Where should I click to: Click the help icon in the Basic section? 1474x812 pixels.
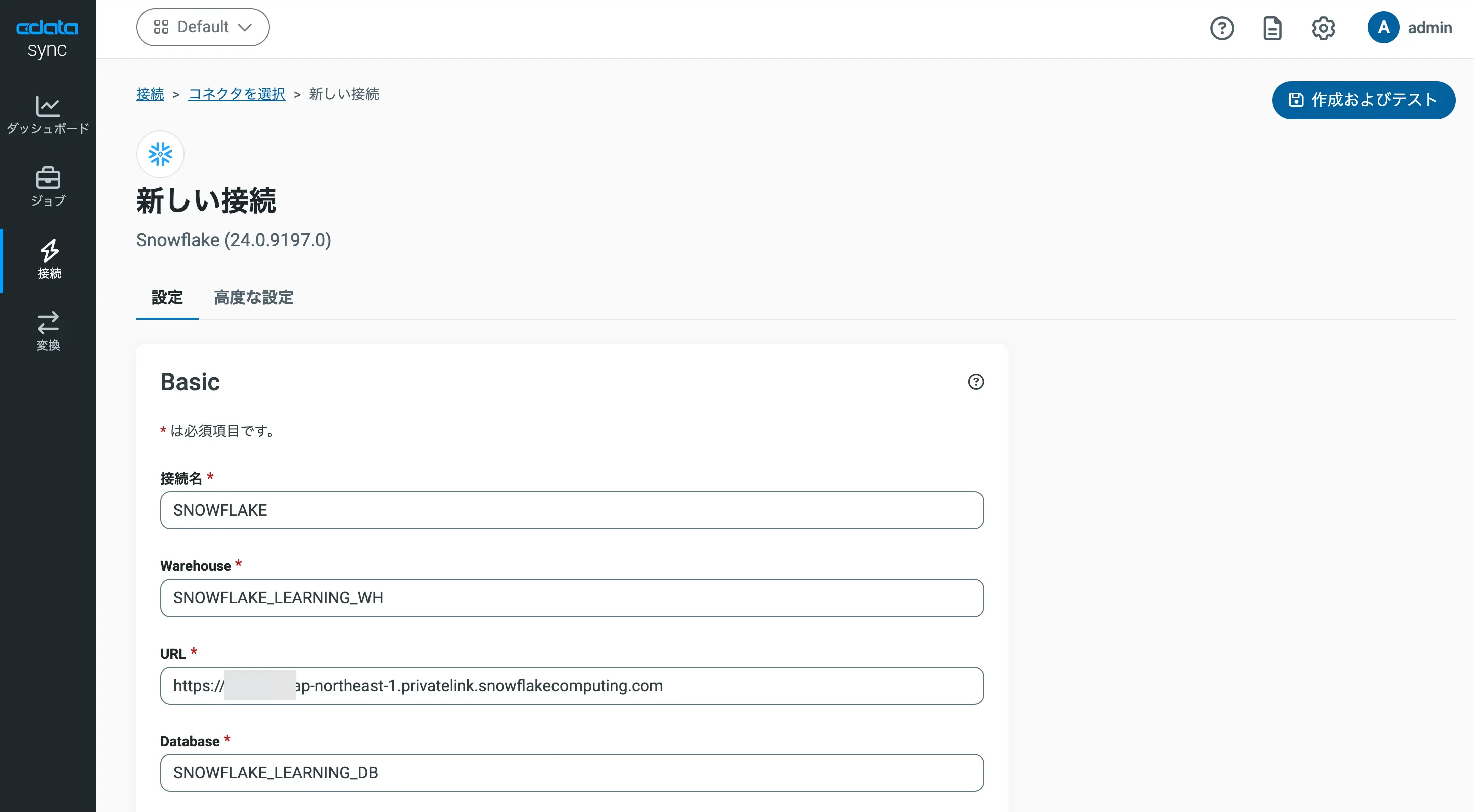coord(976,382)
